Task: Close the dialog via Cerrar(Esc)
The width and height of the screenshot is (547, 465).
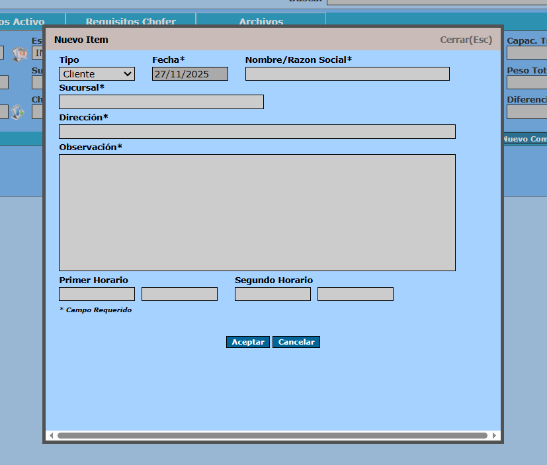Action: [x=466, y=40]
